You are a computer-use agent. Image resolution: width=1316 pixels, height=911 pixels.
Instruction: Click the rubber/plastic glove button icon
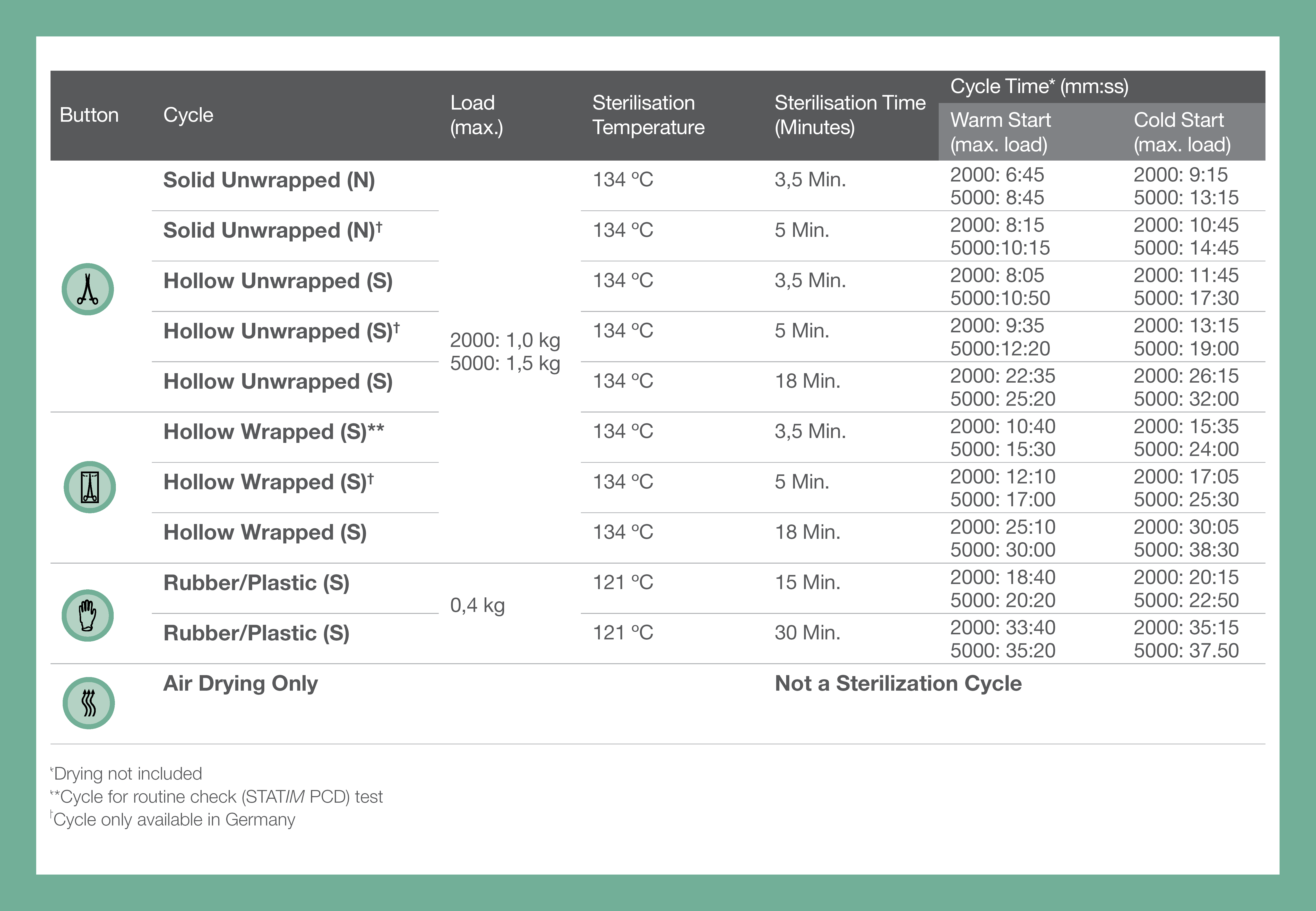(x=88, y=615)
